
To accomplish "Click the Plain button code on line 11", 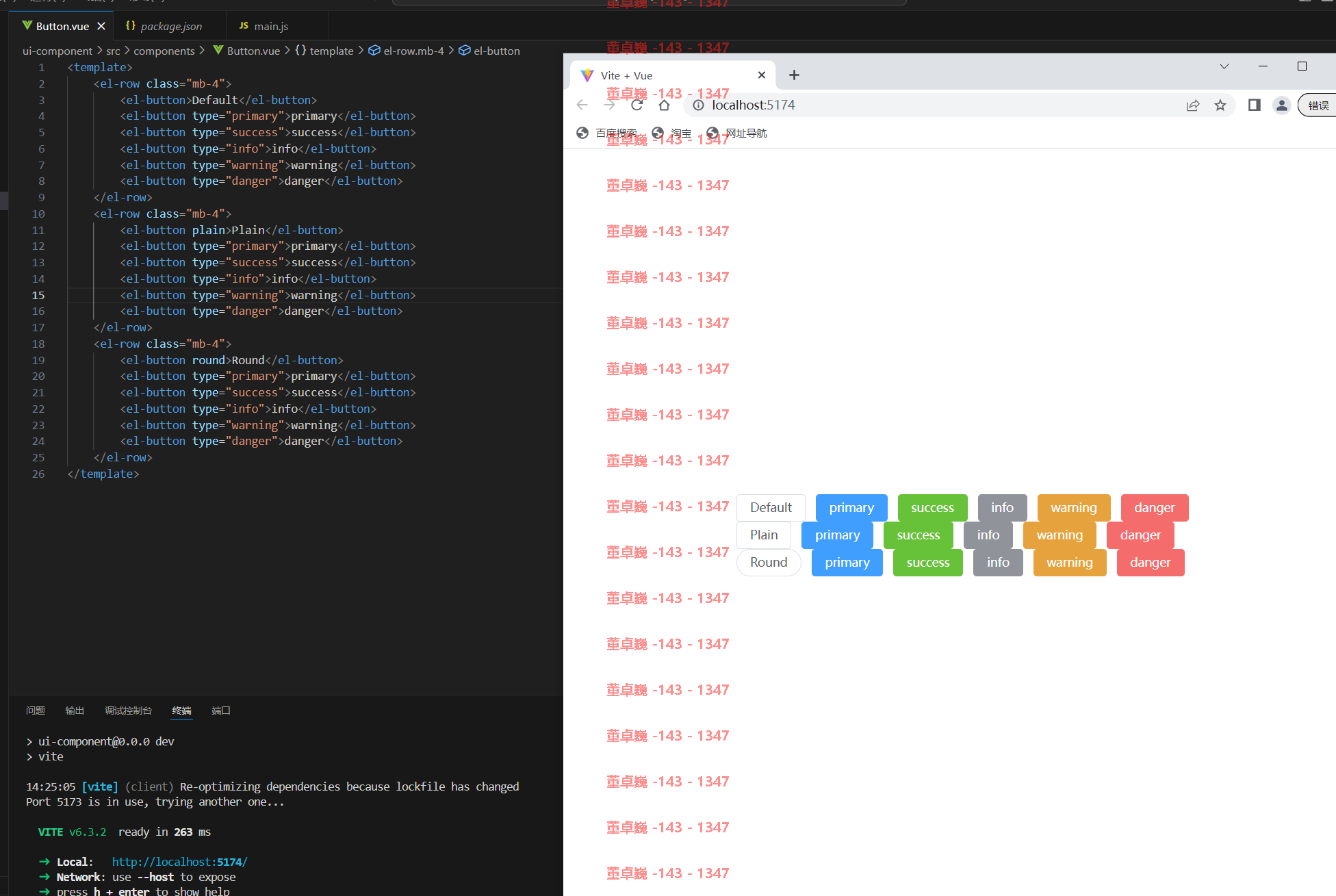I will point(231,230).
